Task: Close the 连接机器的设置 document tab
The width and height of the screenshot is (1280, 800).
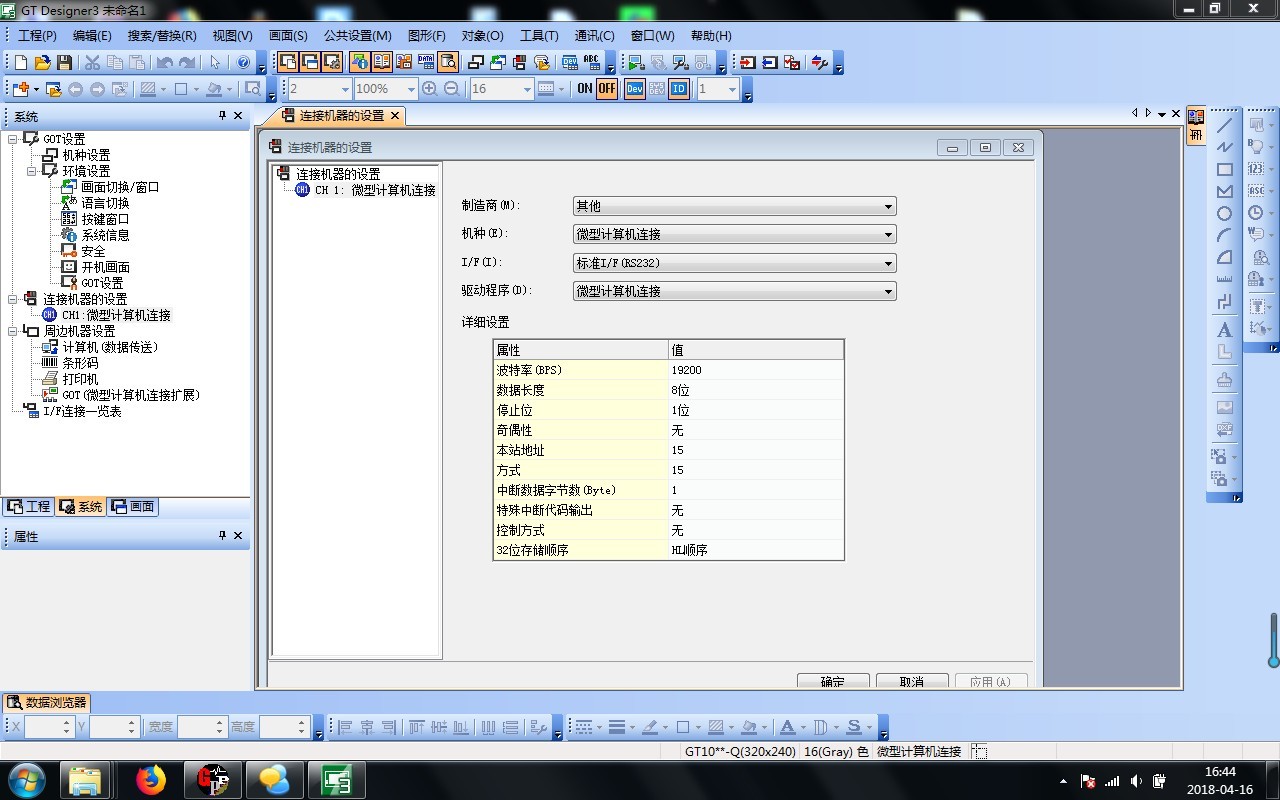Action: point(395,116)
